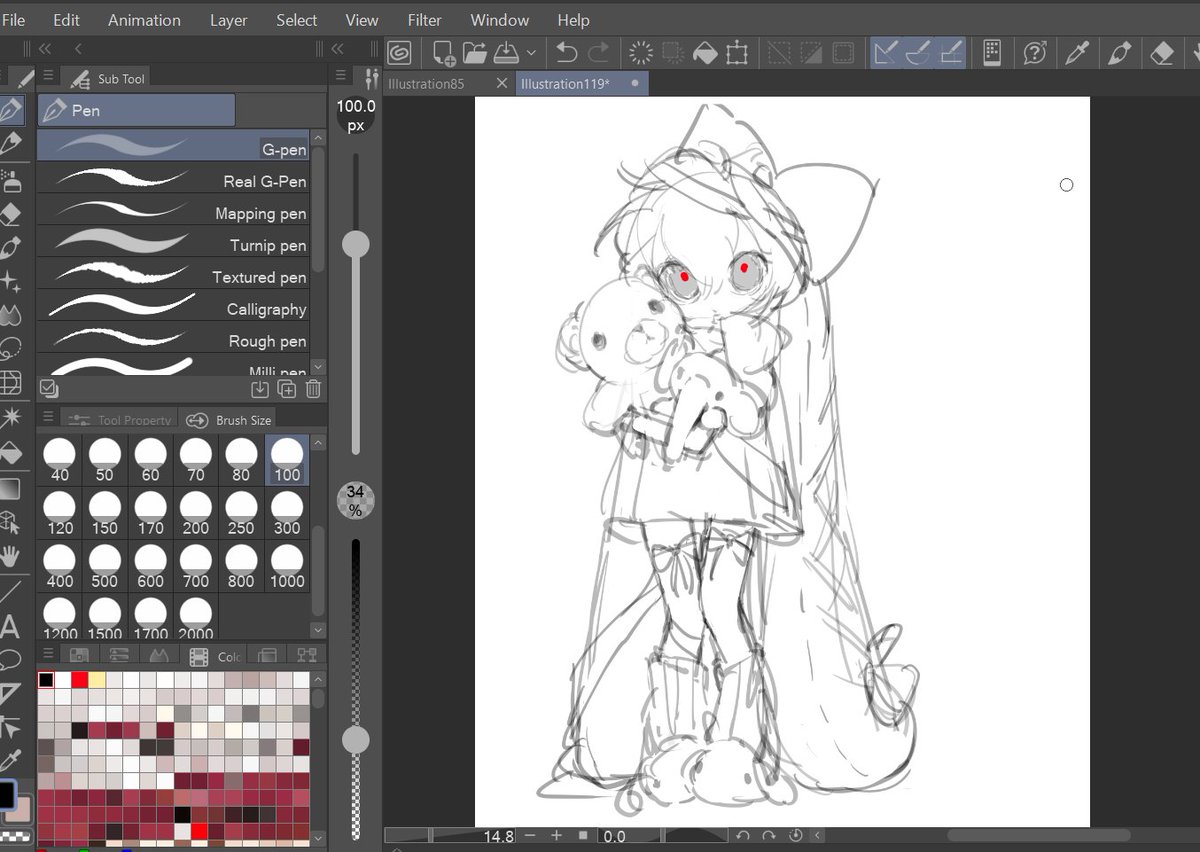Click the Deselect icon
This screenshot has height=852, width=1200.
779,52
